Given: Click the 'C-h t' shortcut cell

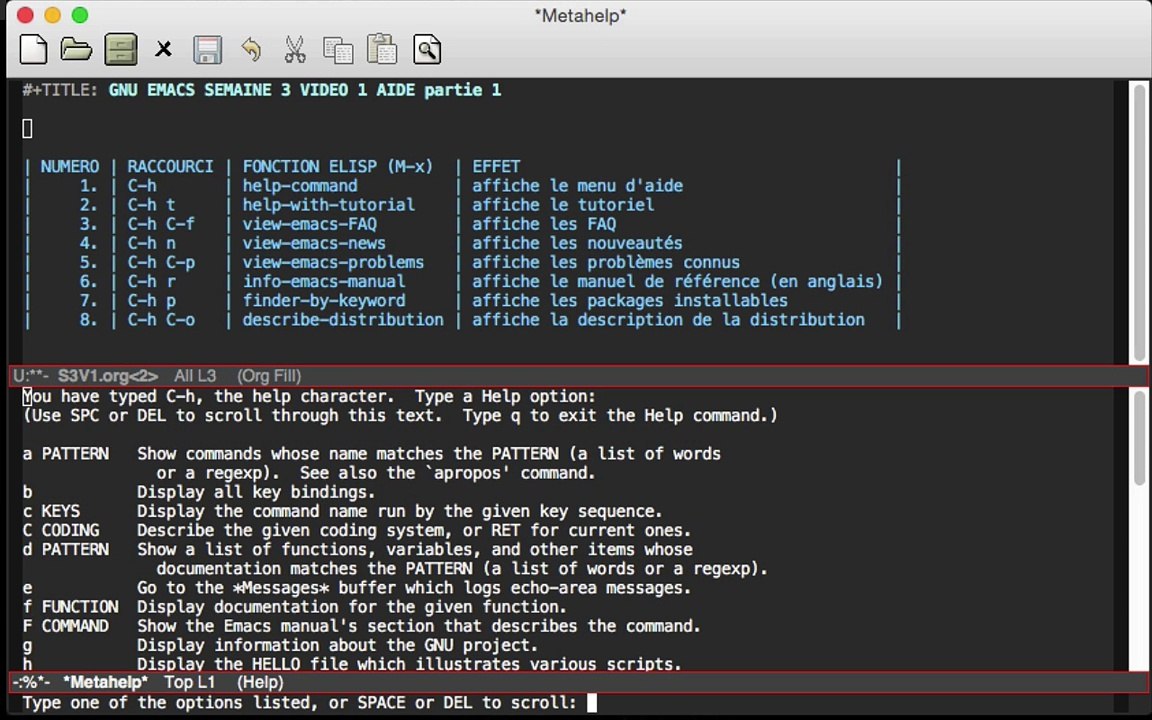Looking at the screenshot, I should point(151,205).
